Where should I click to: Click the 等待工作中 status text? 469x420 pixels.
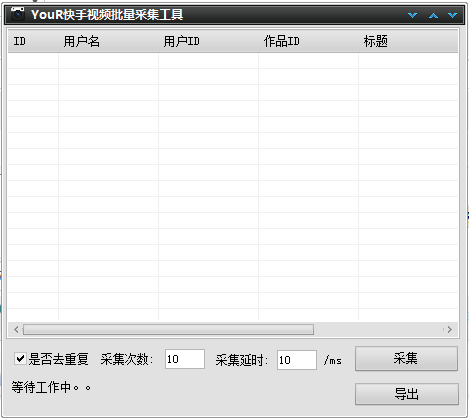pos(51,387)
